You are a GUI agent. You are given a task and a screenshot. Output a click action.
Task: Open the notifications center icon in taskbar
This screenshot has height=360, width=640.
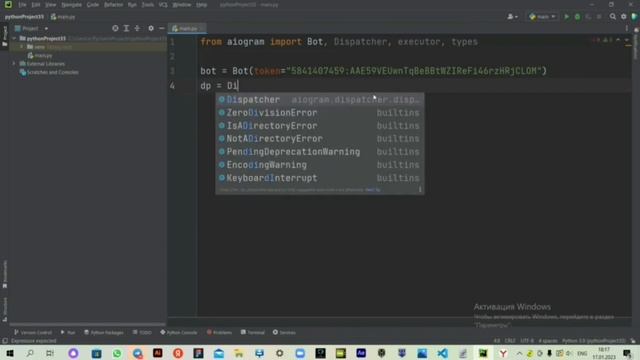pyautogui.click(x=627, y=353)
